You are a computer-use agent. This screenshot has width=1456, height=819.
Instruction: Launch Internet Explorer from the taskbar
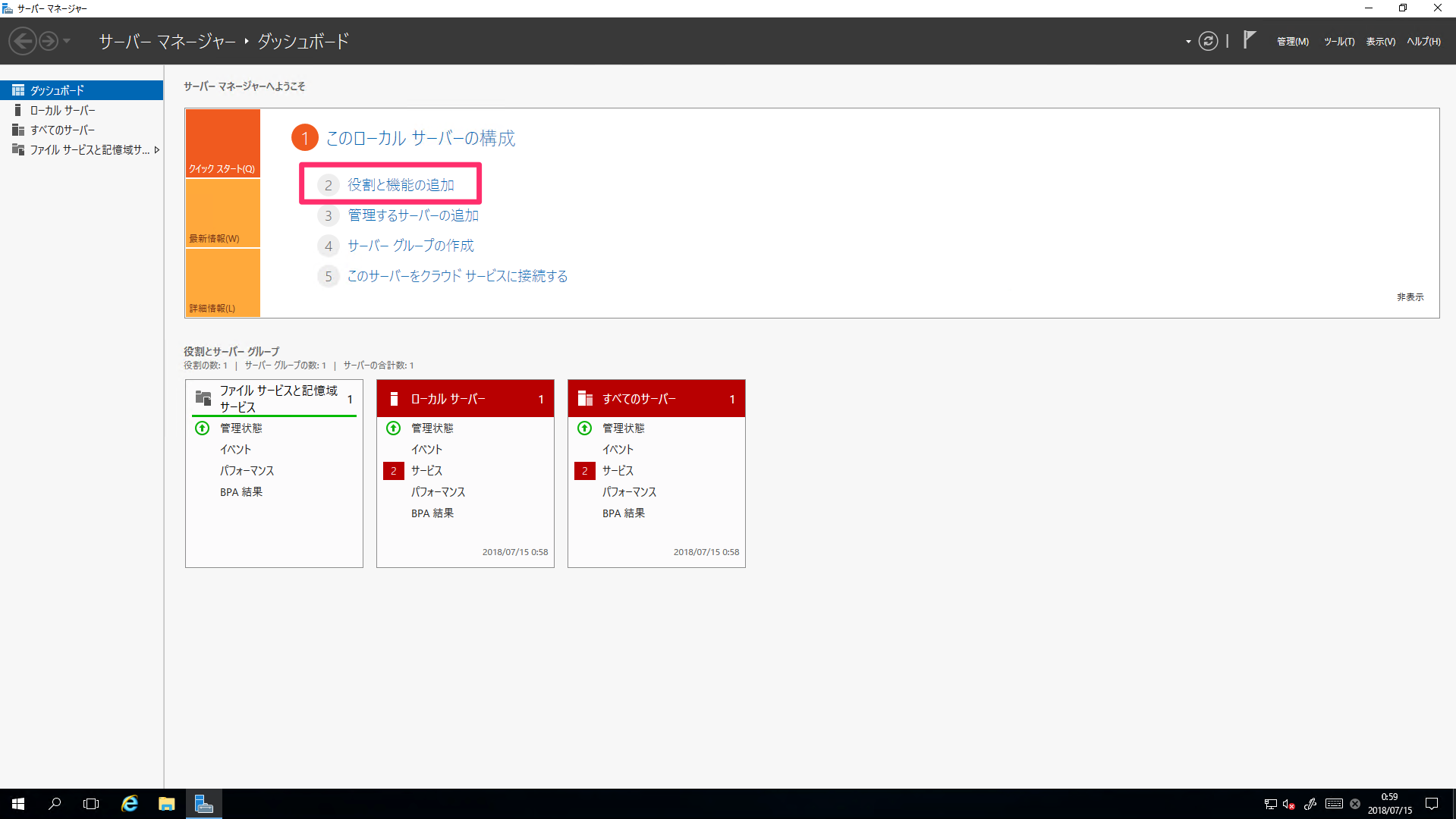(129, 803)
